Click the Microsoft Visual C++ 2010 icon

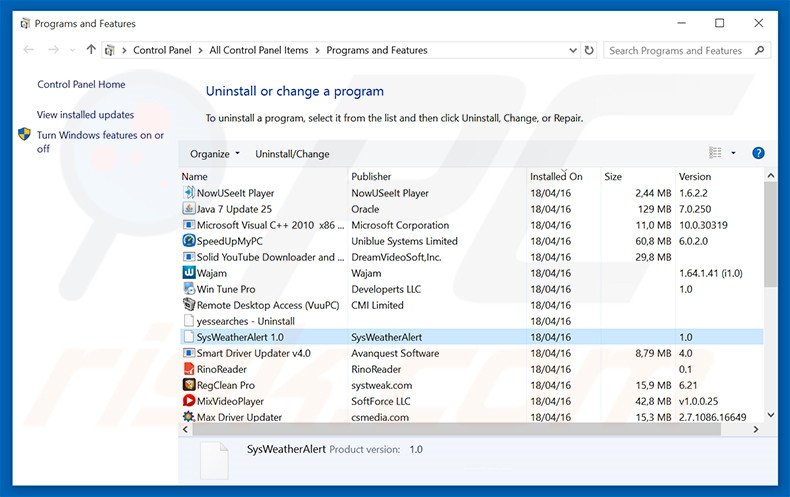[x=188, y=225]
